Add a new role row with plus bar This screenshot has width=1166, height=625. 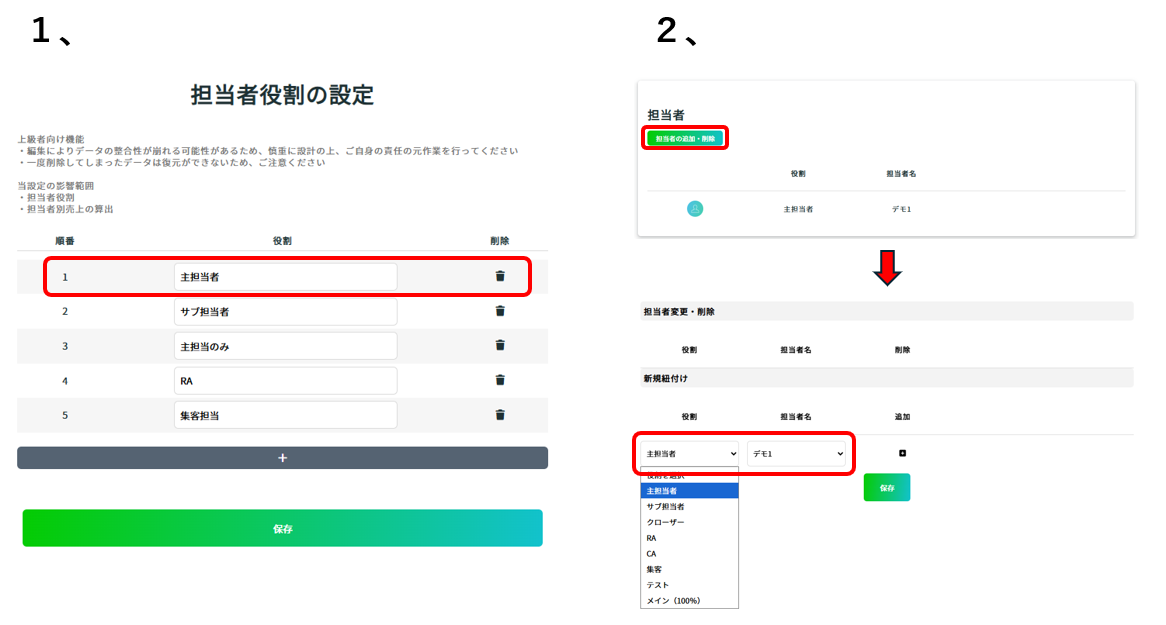pyautogui.click(x=282, y=458)
